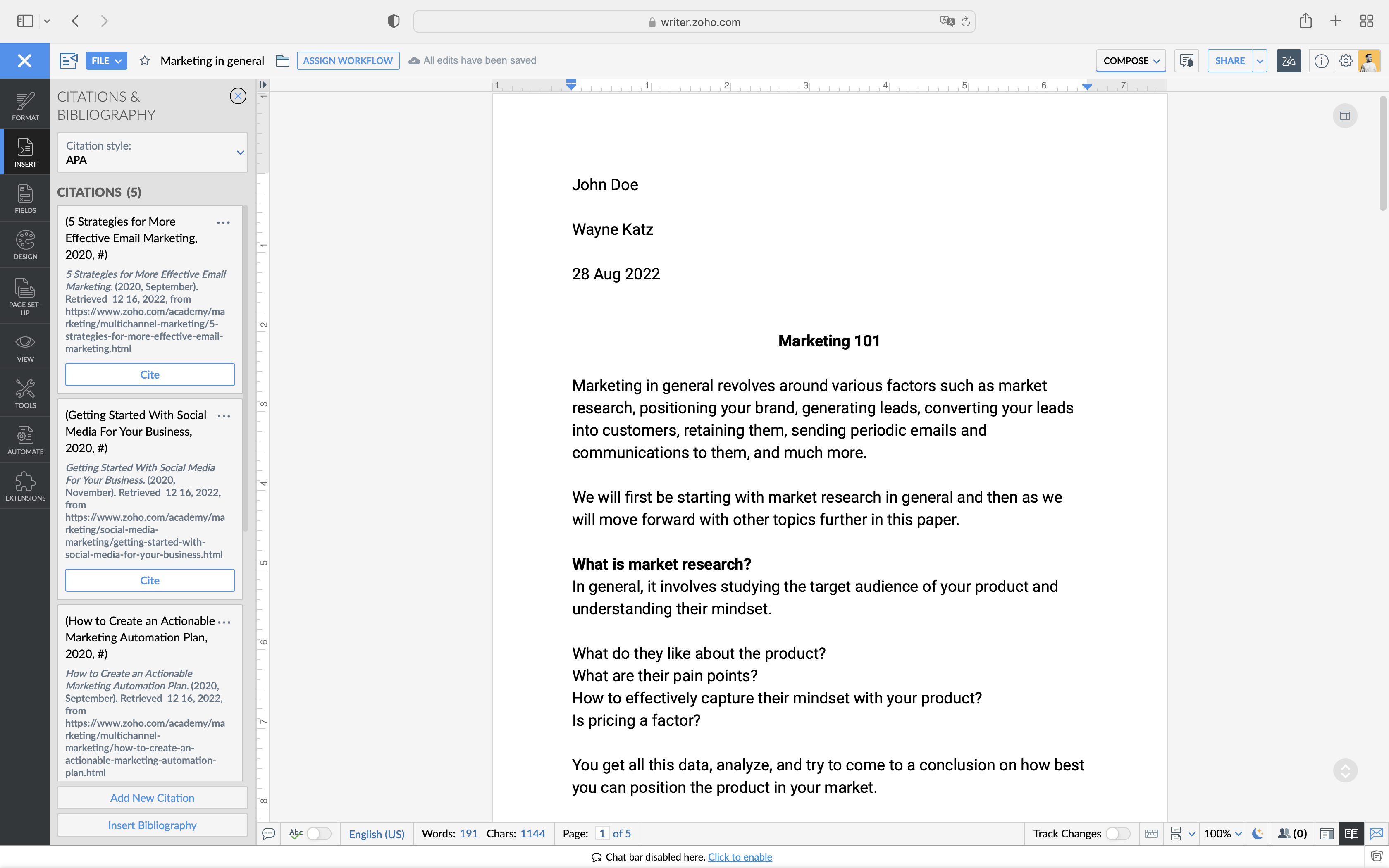
Task: Open the Automate panel icon
Action: (25, 440)
